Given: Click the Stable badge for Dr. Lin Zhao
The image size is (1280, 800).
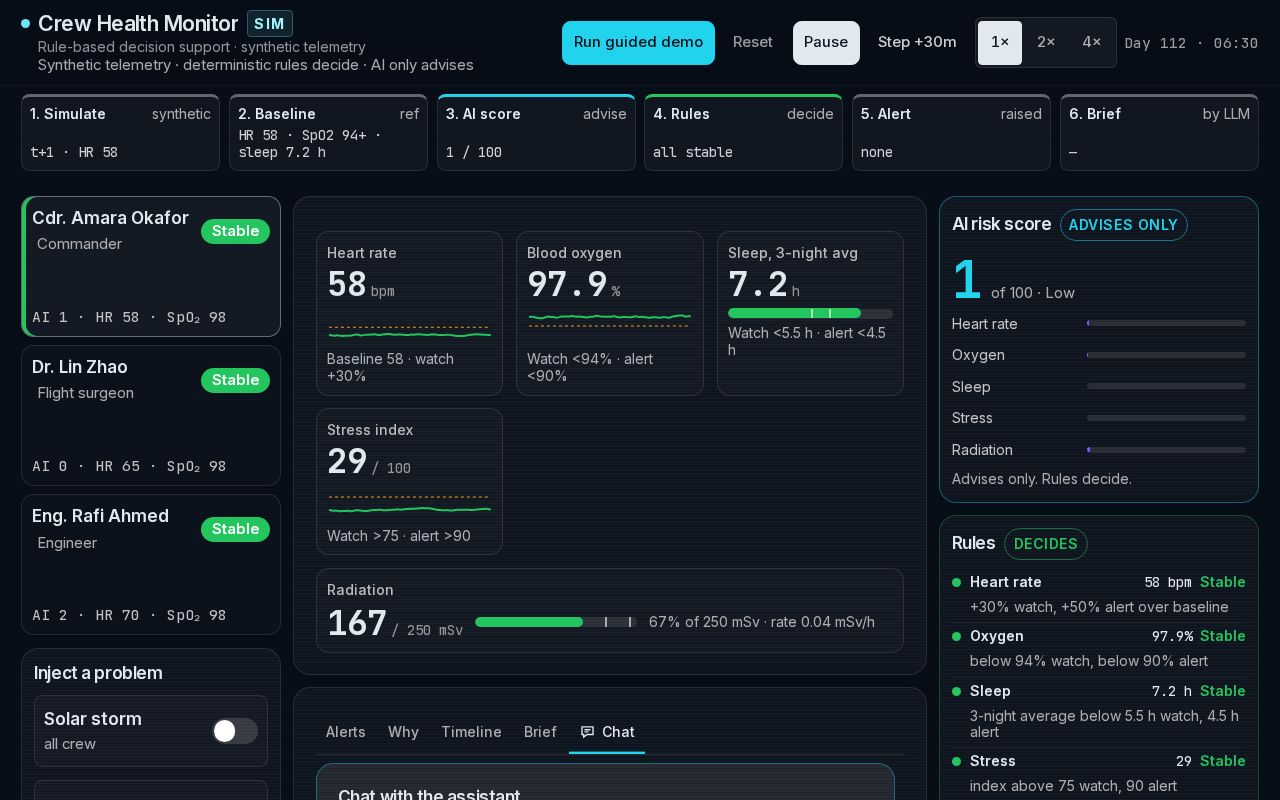Looking at the screenshot, I should 235,380.
